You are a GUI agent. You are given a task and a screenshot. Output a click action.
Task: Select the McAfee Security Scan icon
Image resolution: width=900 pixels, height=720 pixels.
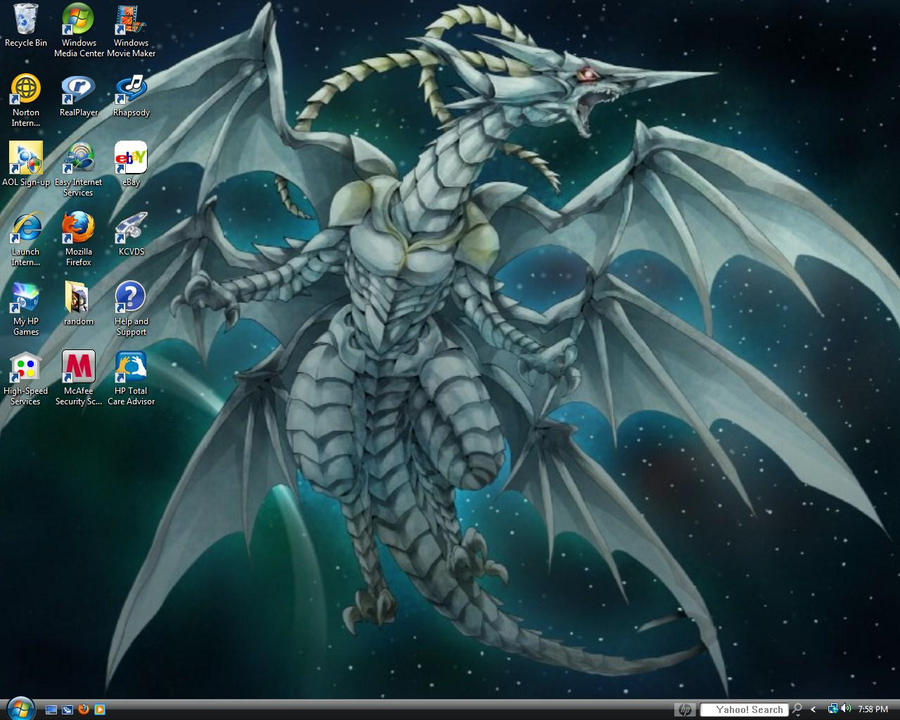coord(79,378)
